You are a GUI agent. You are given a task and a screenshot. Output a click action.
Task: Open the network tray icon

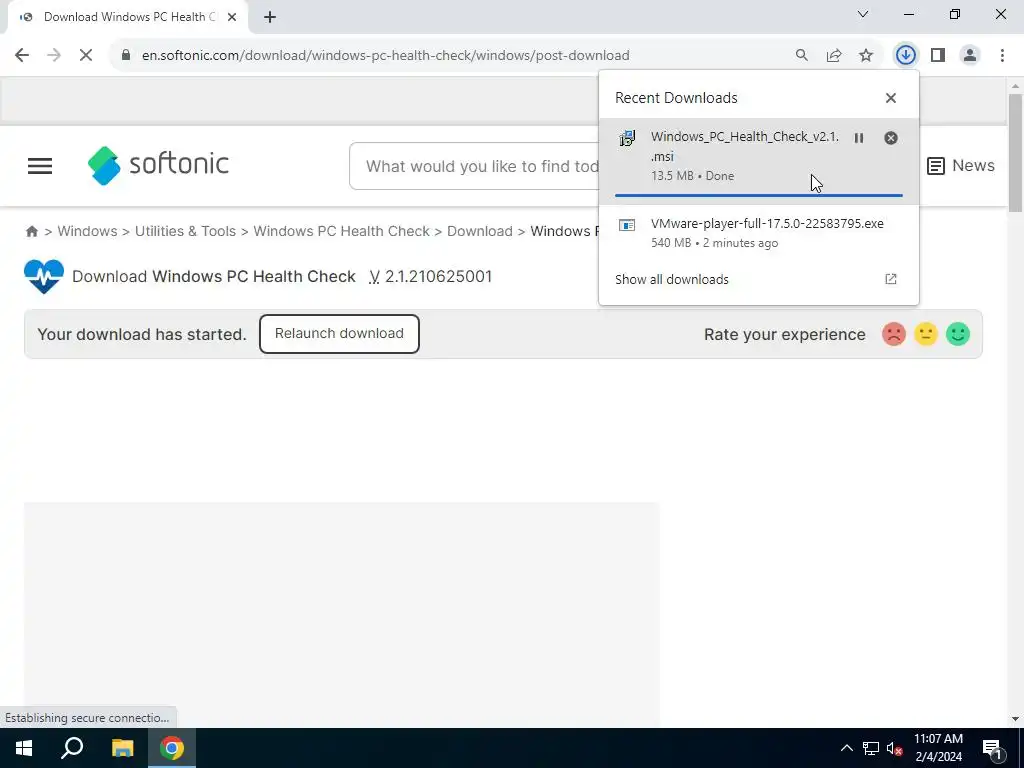click(871, 748)
